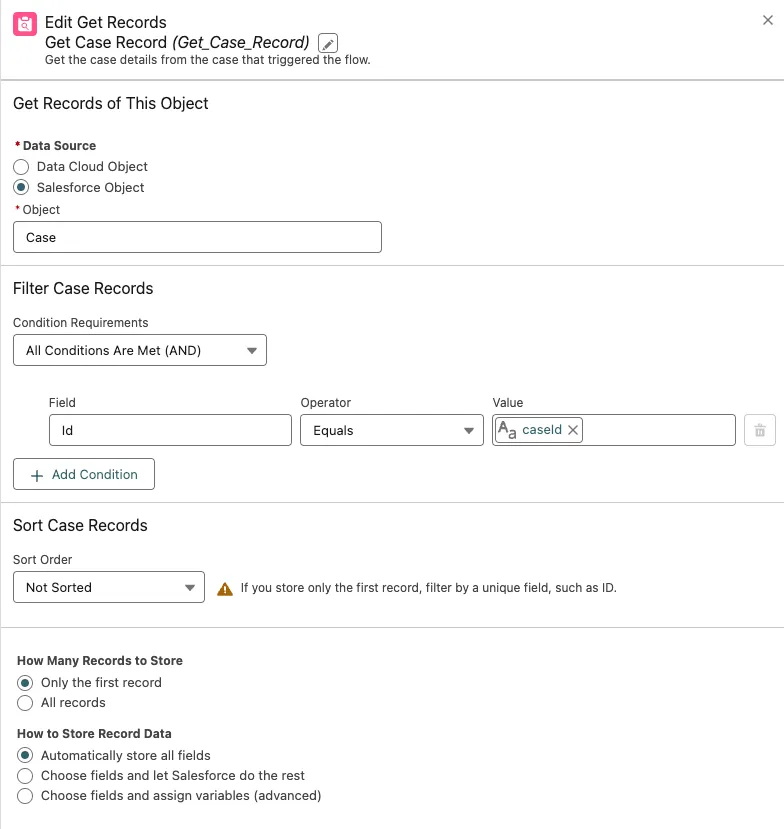Click the Aa text variable icon
Screen dimensions: 784x829
pos(507,430)
